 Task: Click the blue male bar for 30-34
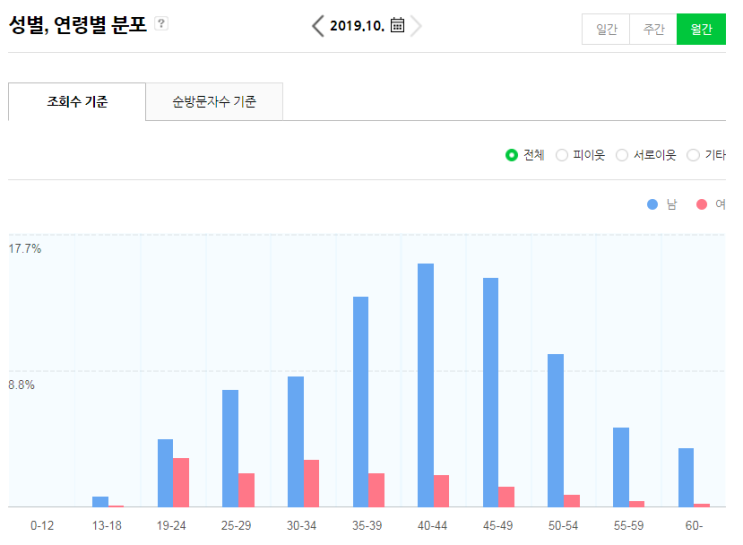click(296, 442)
